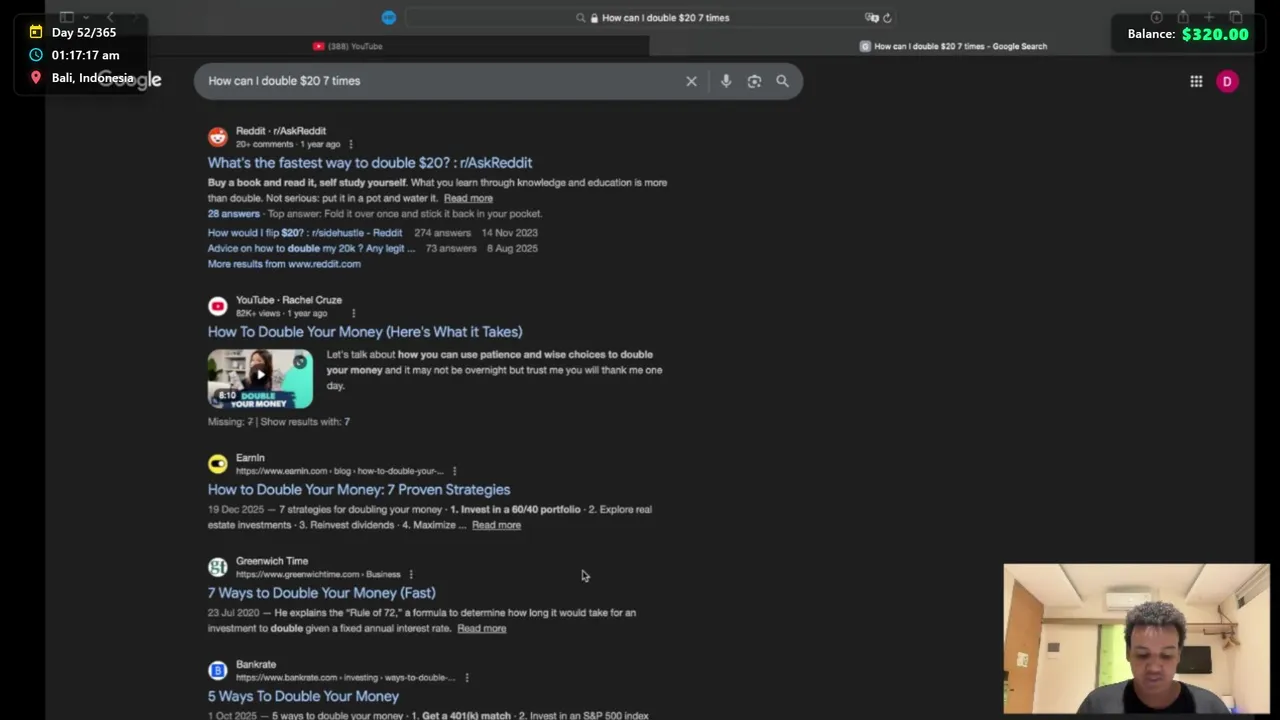Expand Safari sidebar dropdown arrow
Image resolution: width=1280 pixels, height=720 pixels.
point(86,17)
